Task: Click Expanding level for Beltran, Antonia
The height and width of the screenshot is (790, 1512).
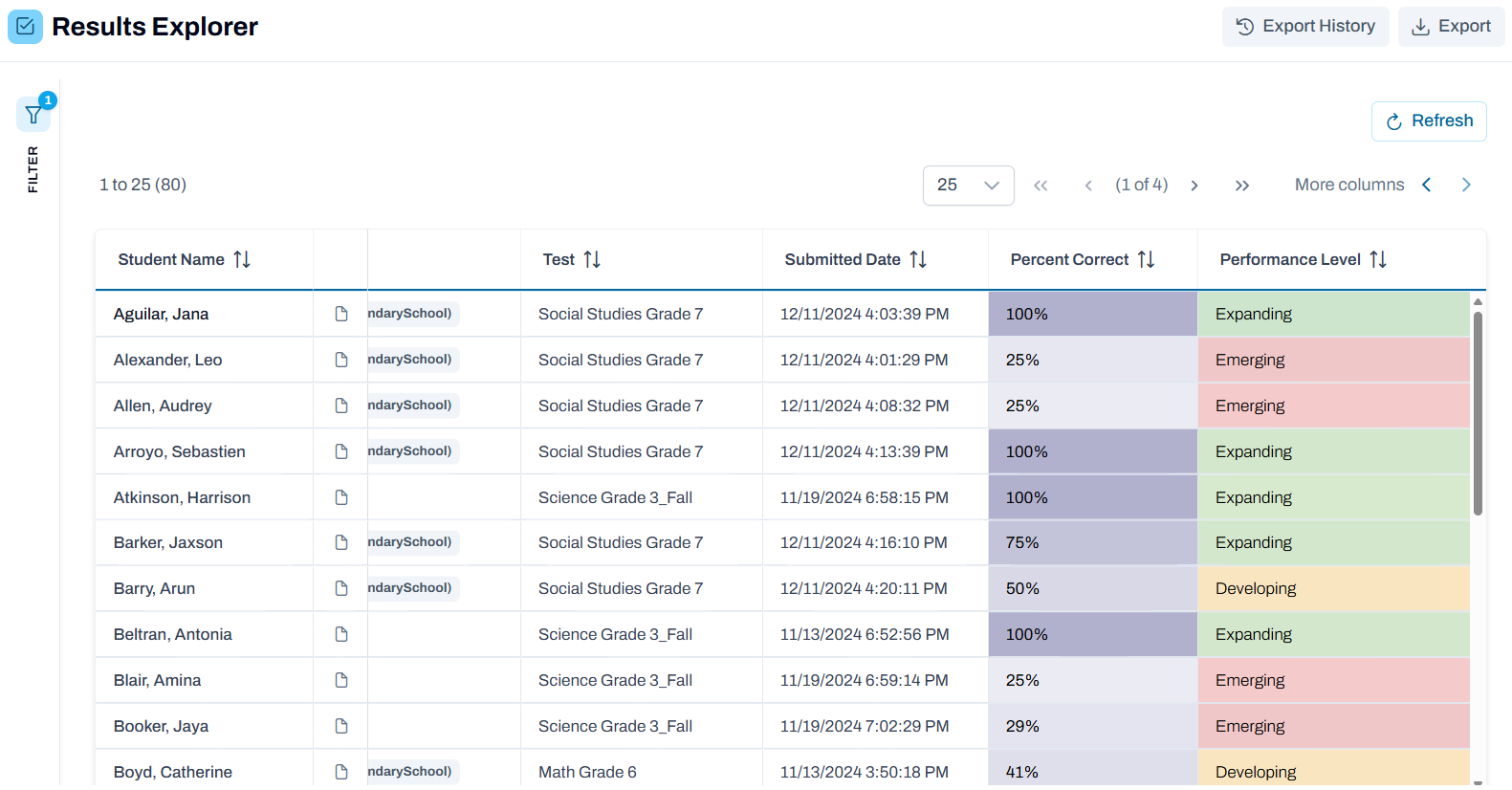Action: pyautogui.click(x=1333, y=634)
